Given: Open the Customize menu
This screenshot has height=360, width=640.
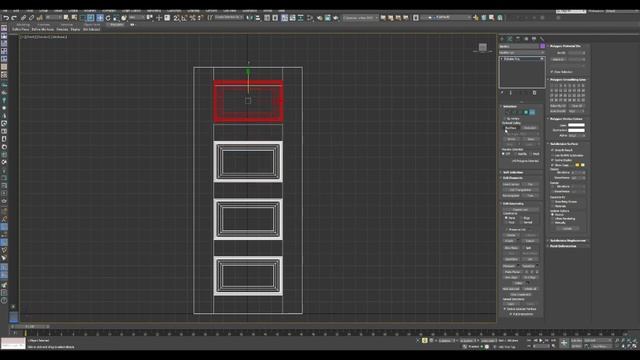Looking at the screenshot, I should pos(174,11).
